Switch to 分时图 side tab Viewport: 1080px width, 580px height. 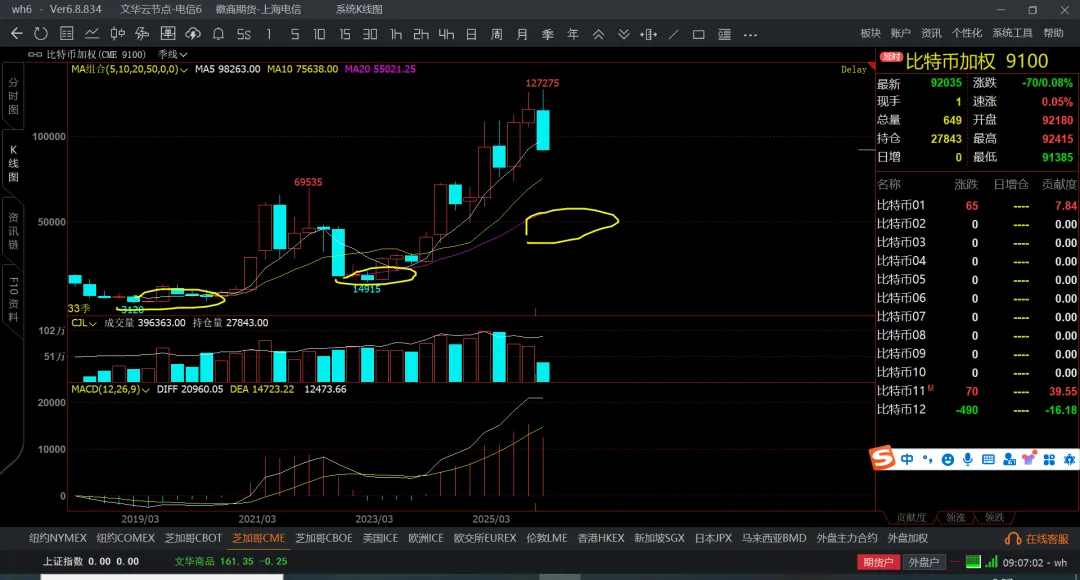pyautogui.click(x=13, y=96)
